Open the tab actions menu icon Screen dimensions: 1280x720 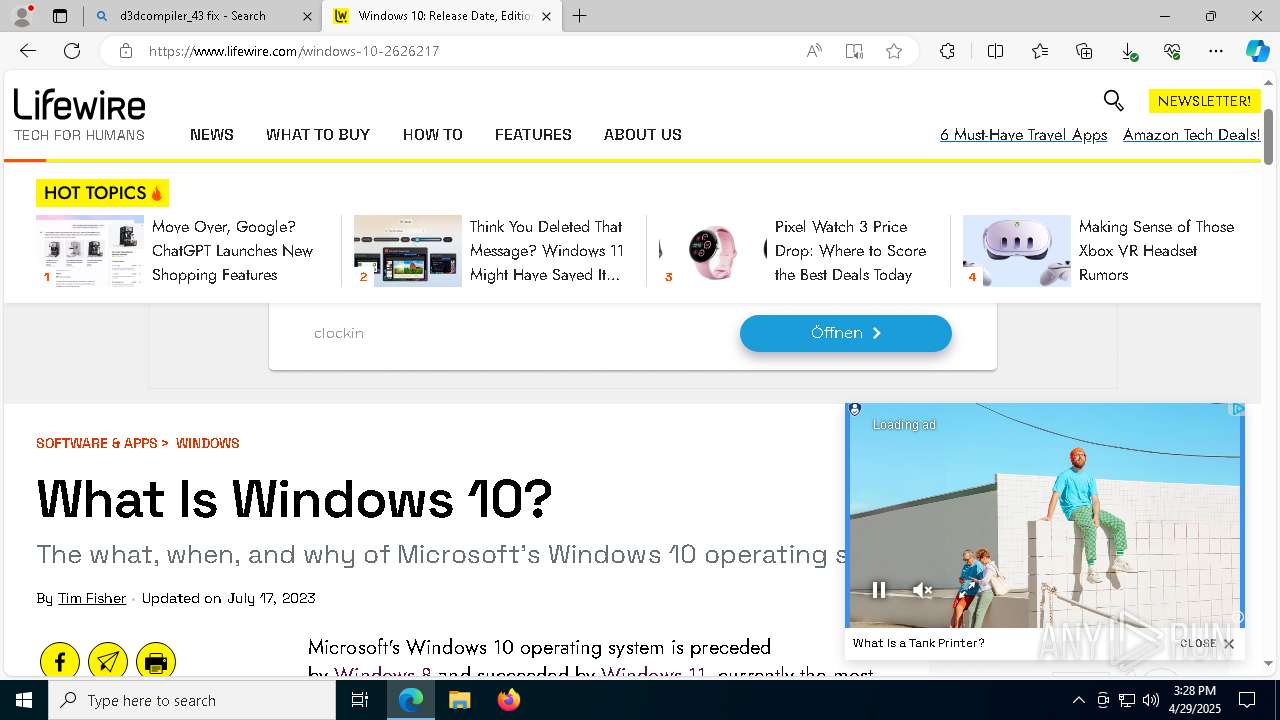coord(60,16)
